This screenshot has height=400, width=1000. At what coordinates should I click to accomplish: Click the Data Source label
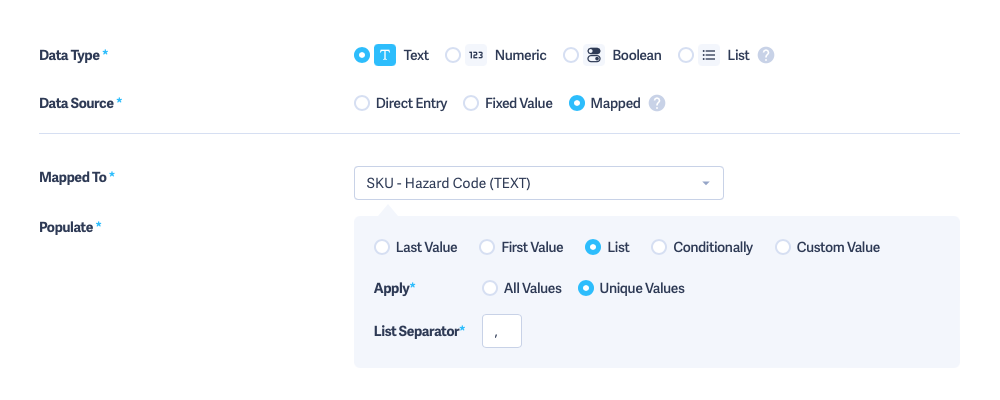point(77,103)
